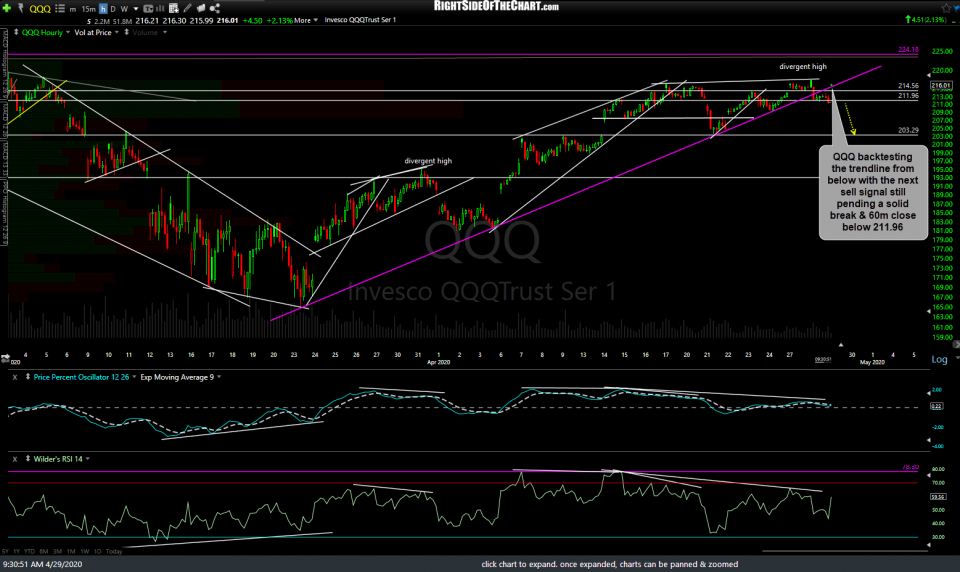Toggle Log scale on price axis
The image size is (960, 572).
939,359
